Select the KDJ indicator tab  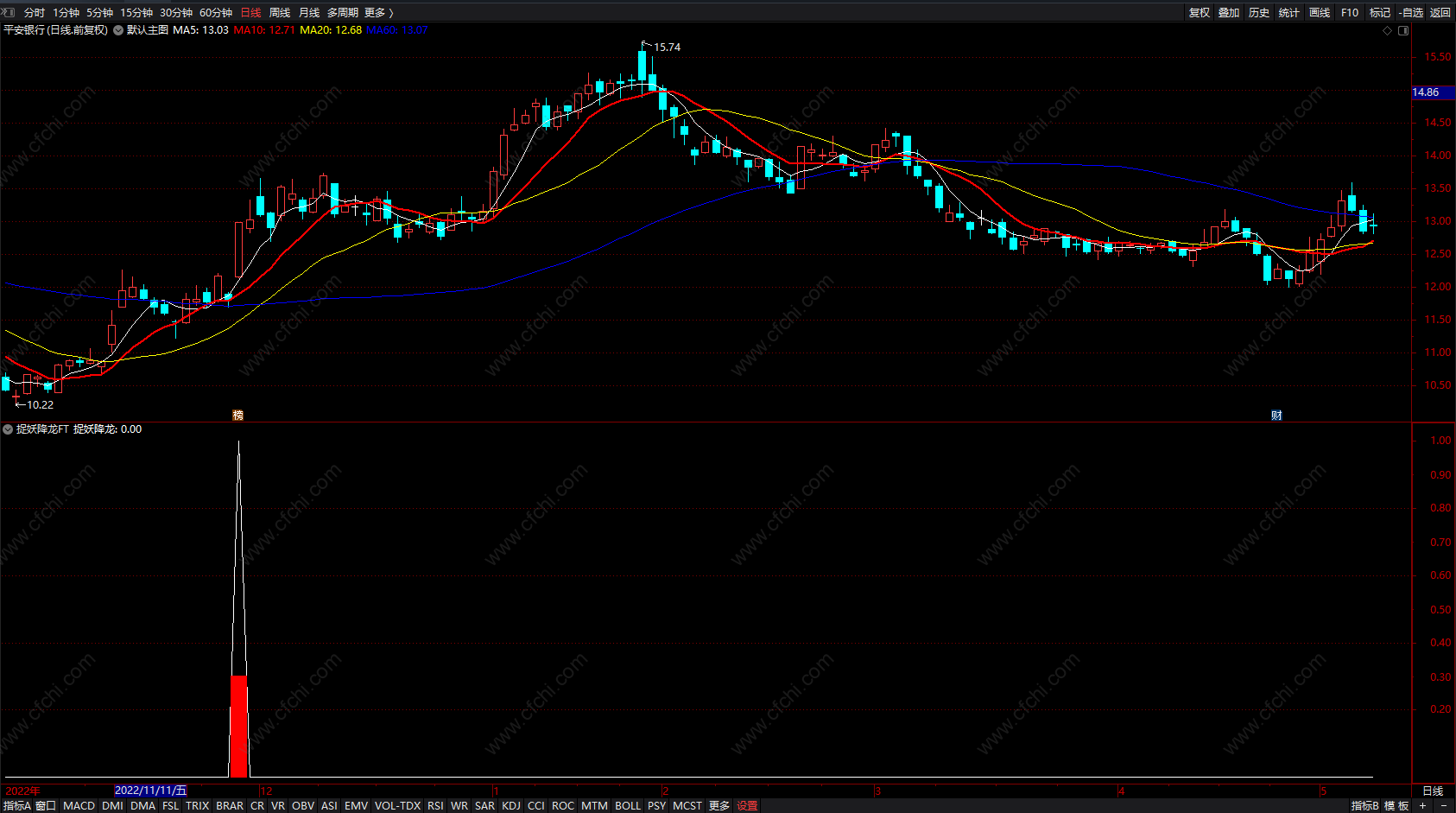(511, 806)
